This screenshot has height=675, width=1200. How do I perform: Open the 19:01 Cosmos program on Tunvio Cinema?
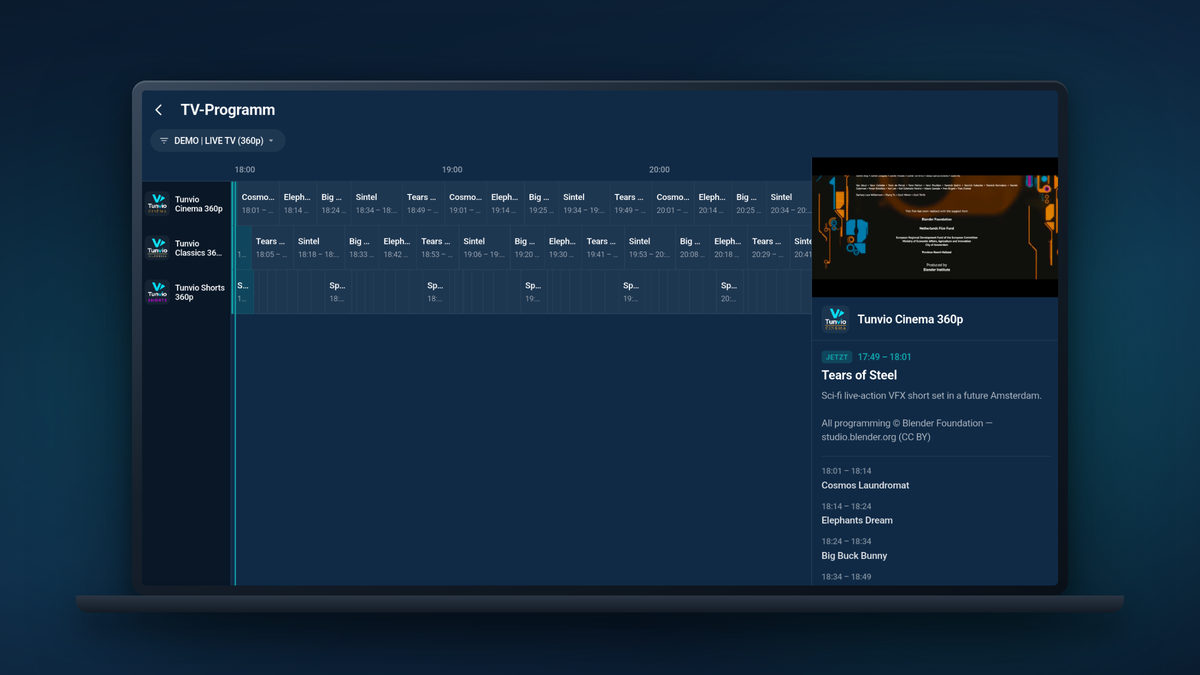[x=466, y=203]
